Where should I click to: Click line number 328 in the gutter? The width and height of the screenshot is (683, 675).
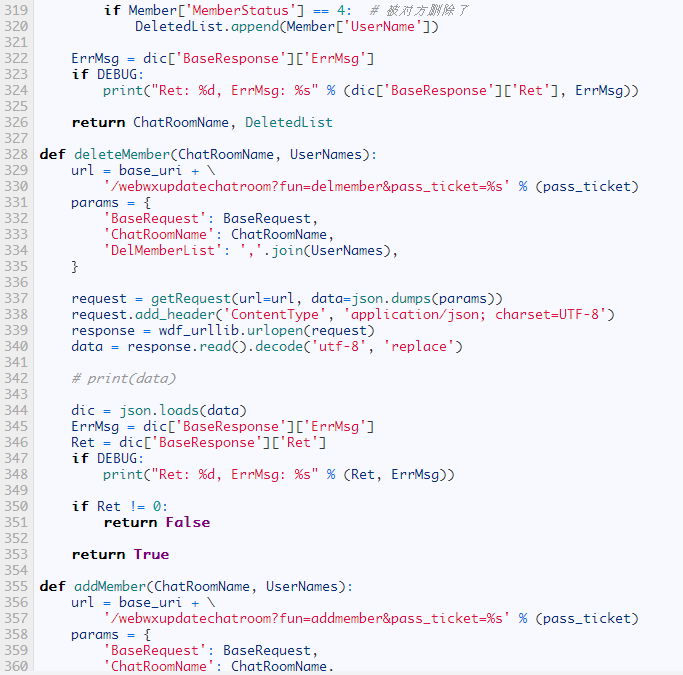[x=16, y=155]
